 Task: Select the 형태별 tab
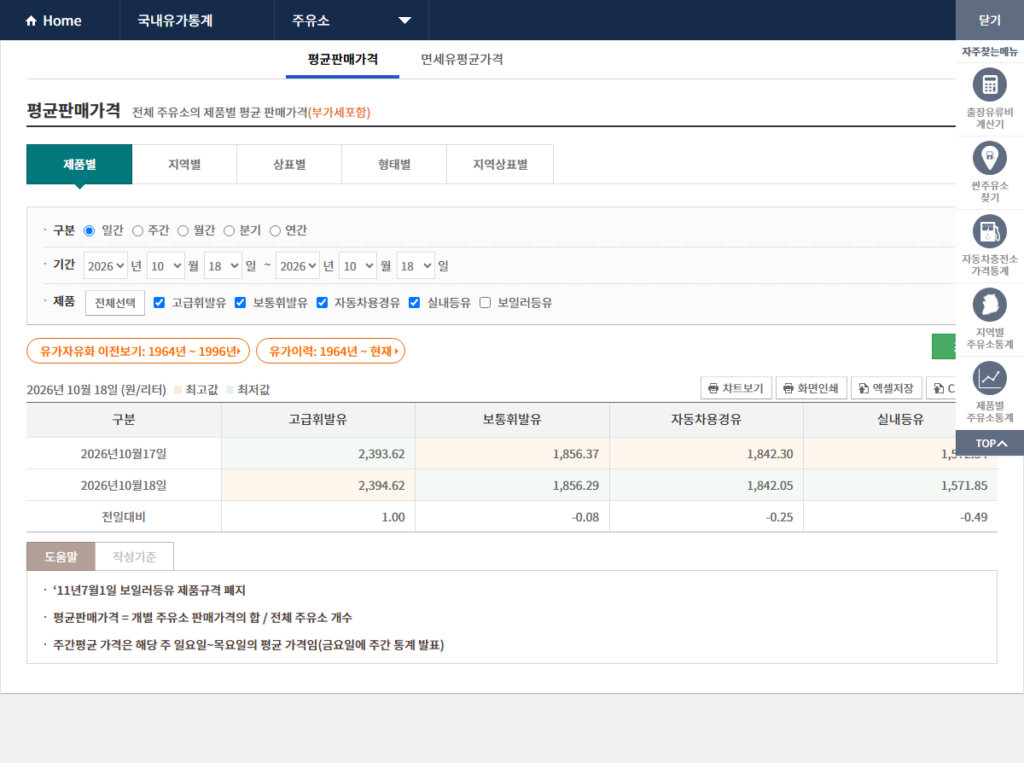coord(394,165)
